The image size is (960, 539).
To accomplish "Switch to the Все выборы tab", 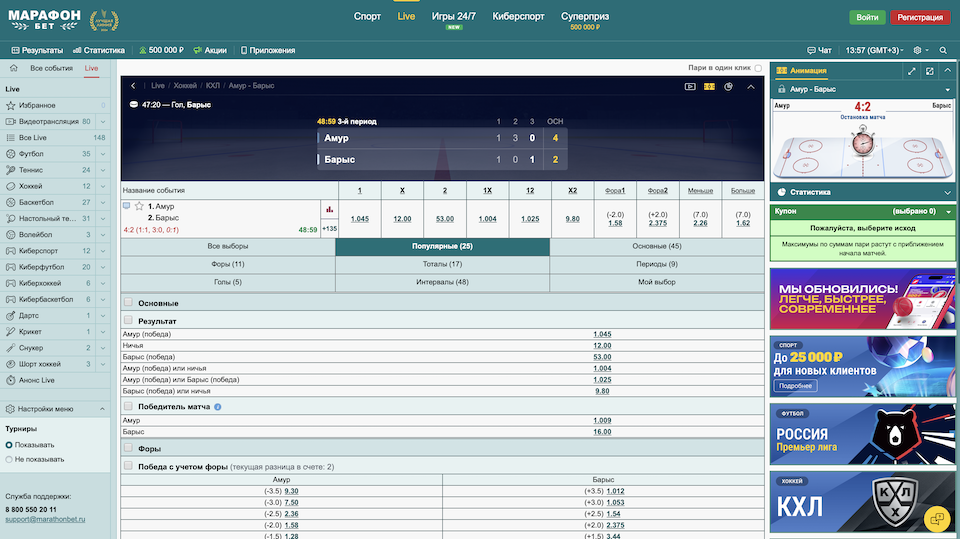I will [x=228, y=246].
